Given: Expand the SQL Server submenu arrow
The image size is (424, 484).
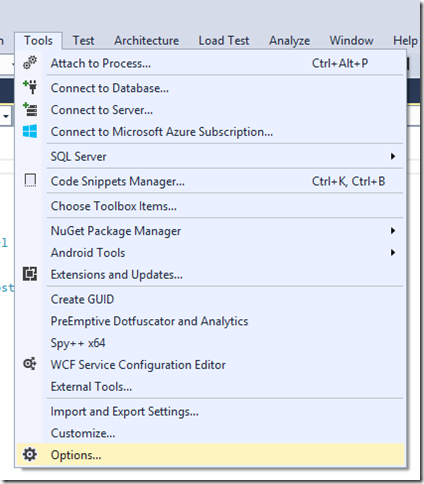Looking at the screenshot, I should (x=393, y=156).
